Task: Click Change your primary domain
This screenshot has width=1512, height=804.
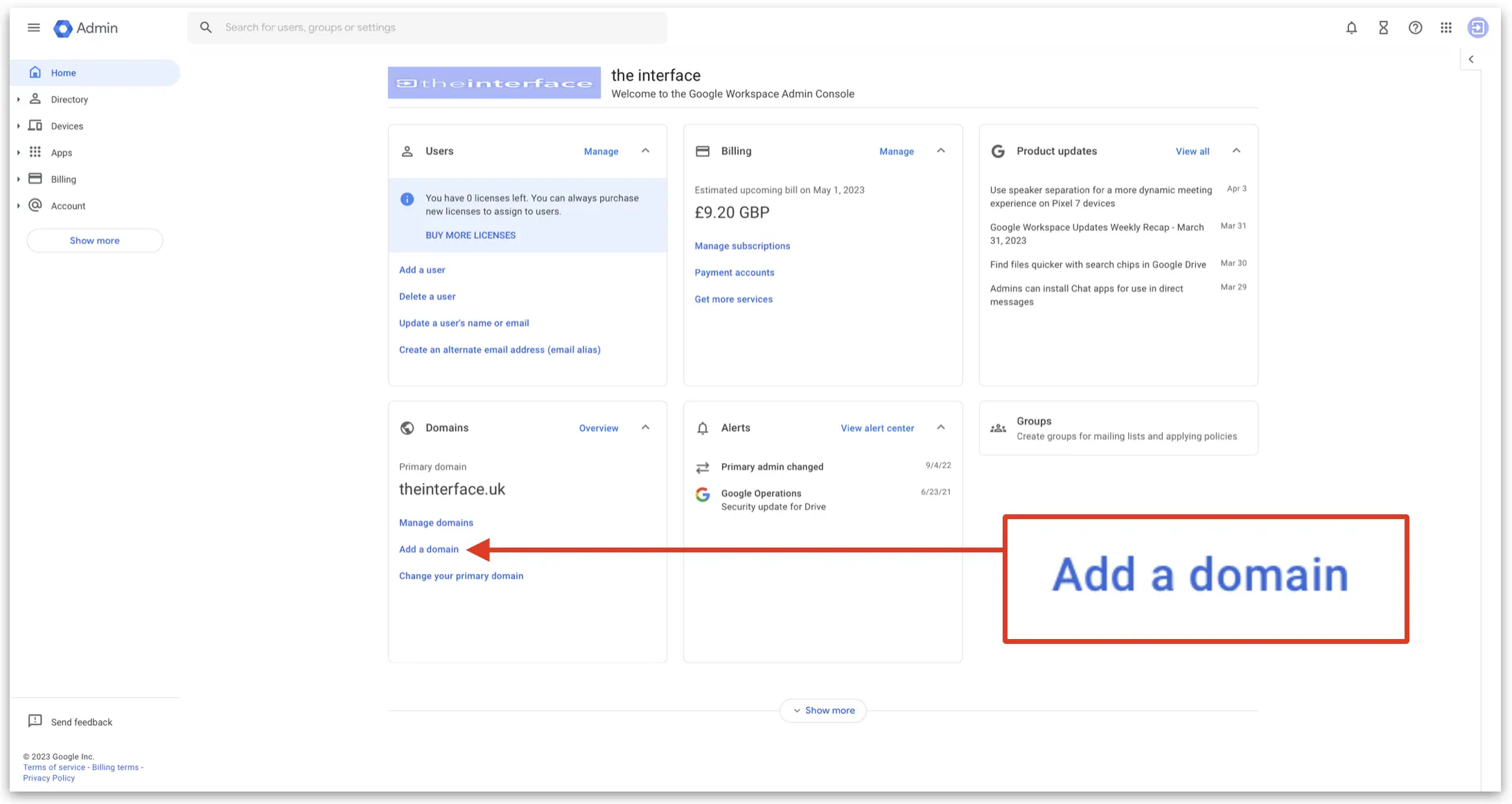Action: tap(461, 576)
